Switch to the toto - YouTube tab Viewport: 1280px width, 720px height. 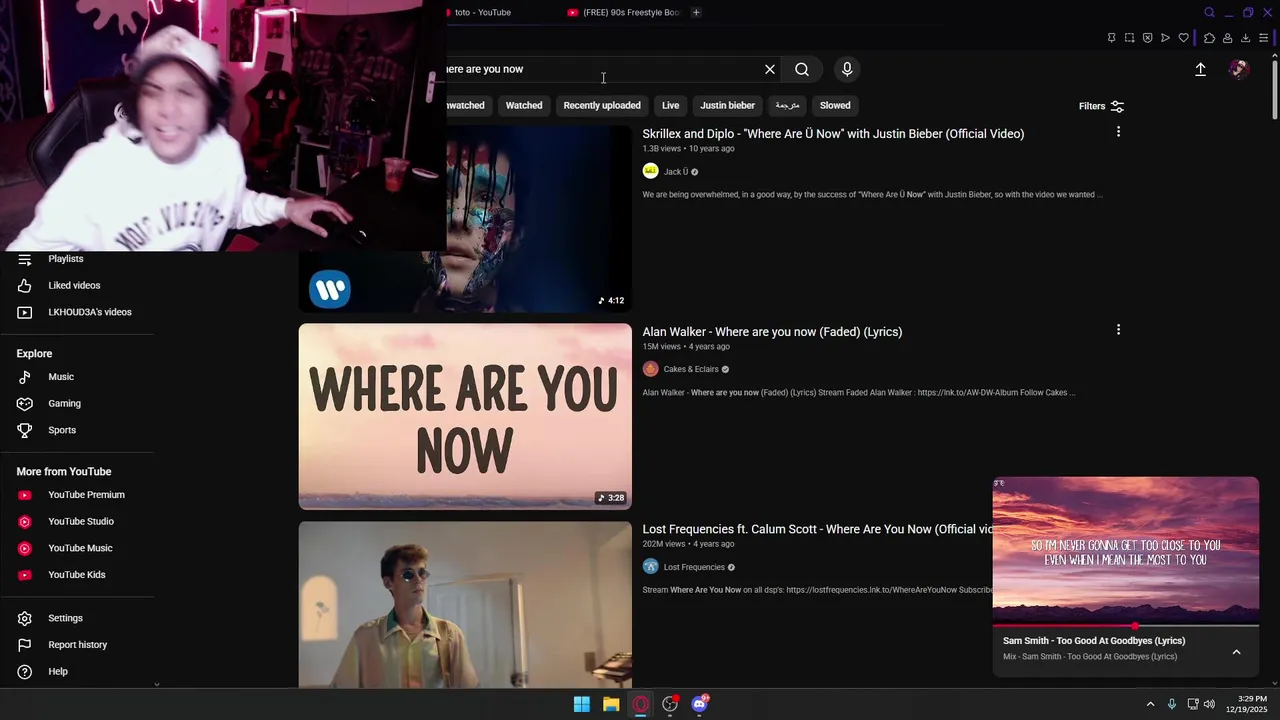click(x=483, y=12)
